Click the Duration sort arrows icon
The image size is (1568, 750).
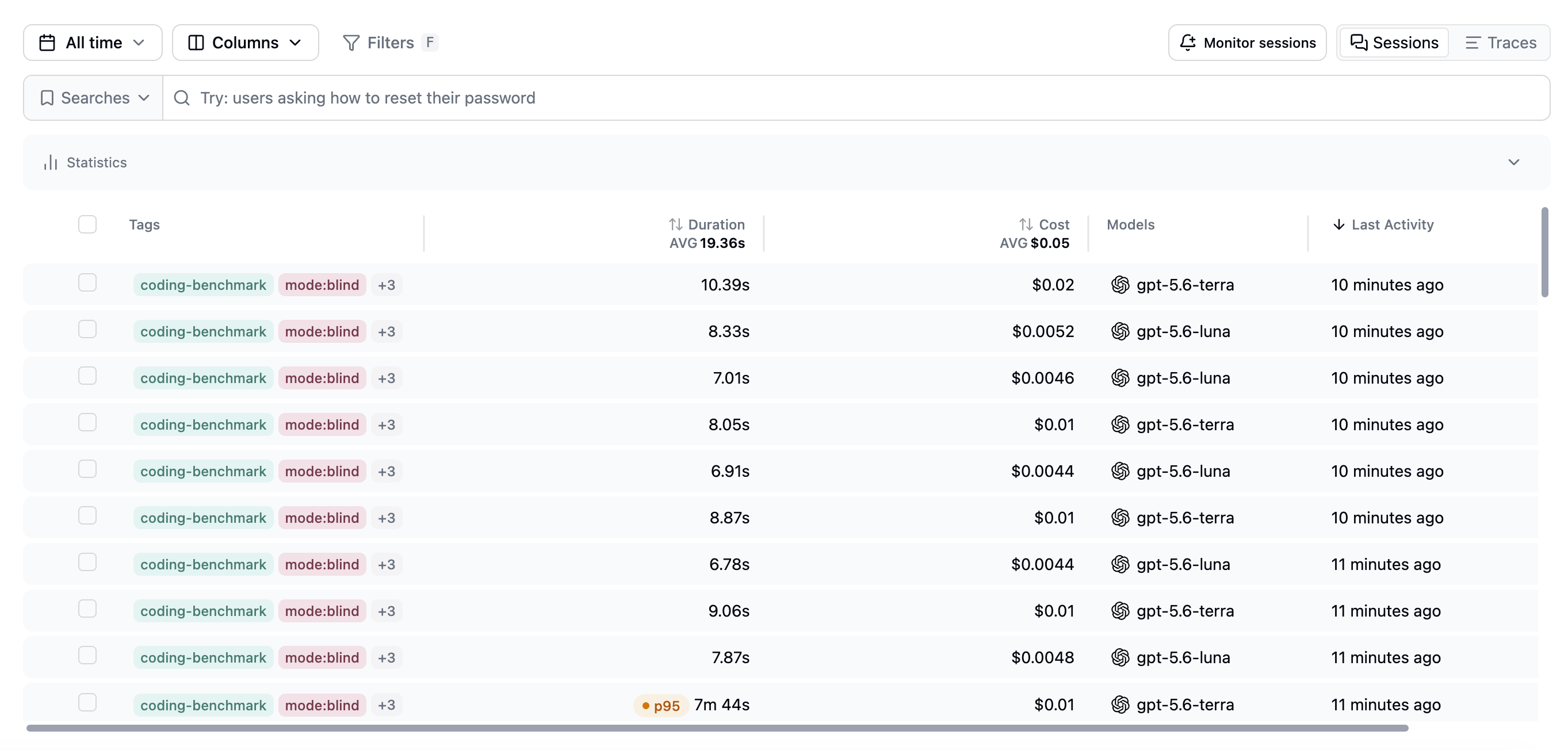click(676, 225)
